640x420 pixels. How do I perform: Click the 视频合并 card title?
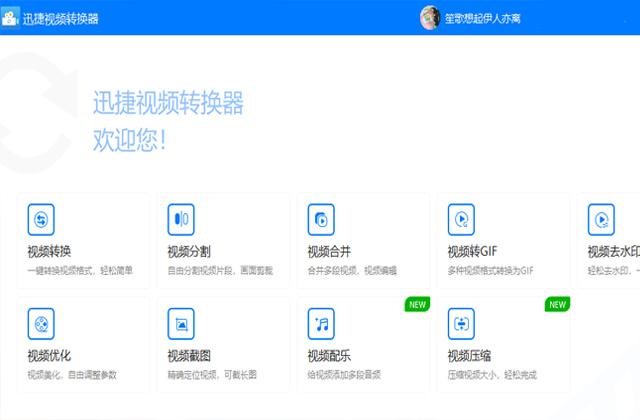(x=329, y=251)
